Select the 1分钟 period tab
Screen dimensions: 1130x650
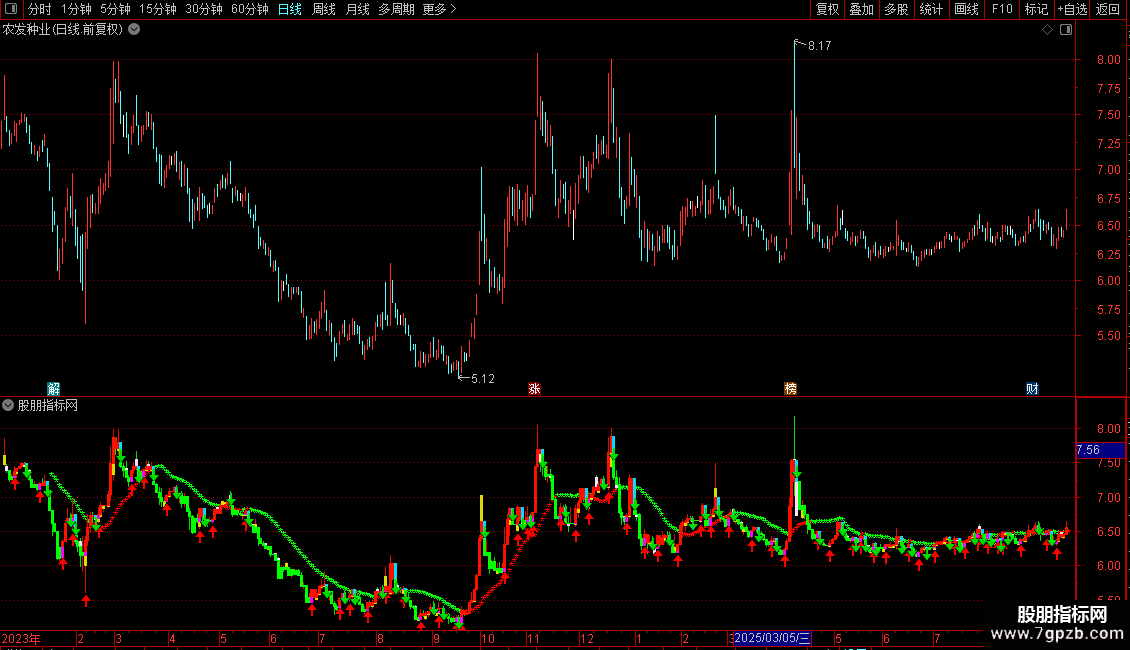pos(76,9)
